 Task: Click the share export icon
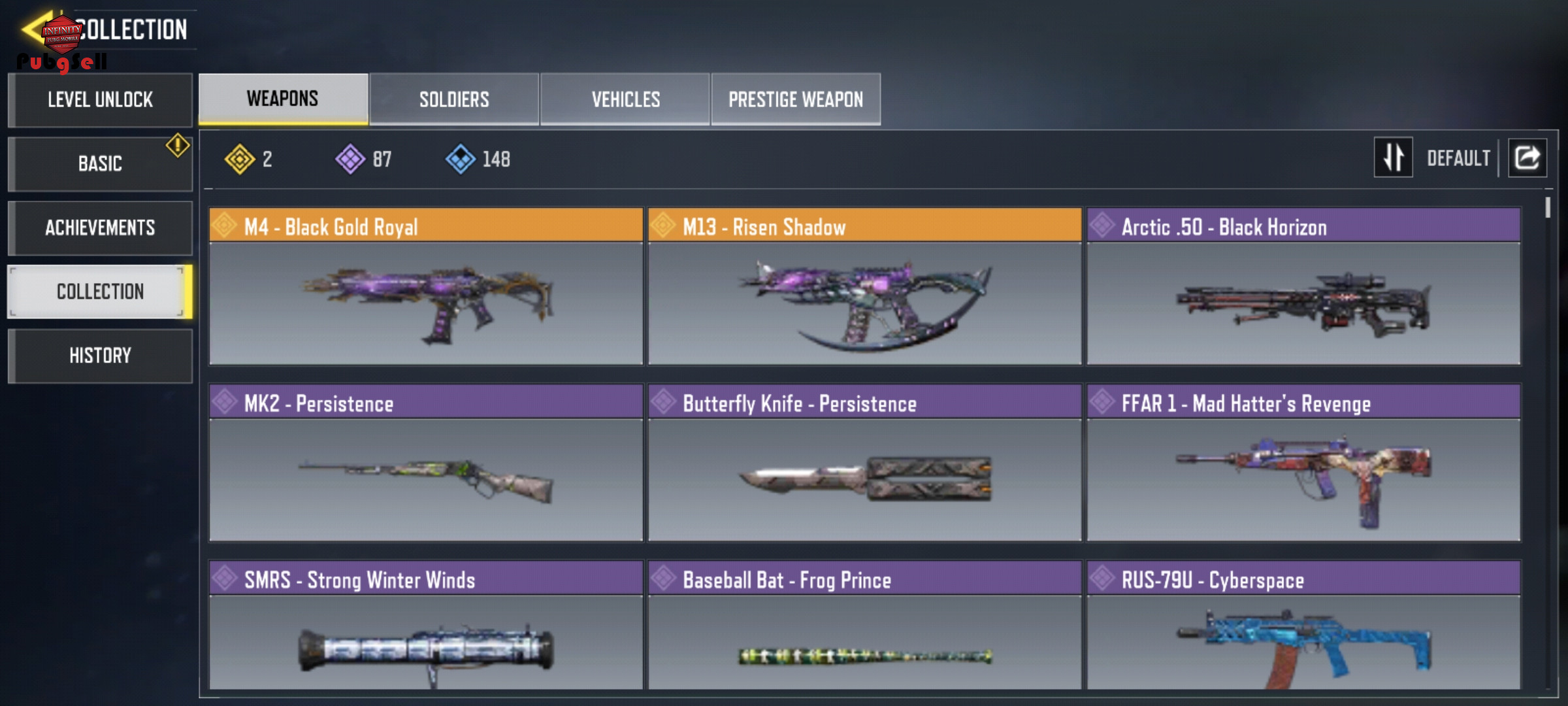[1527, 158]
